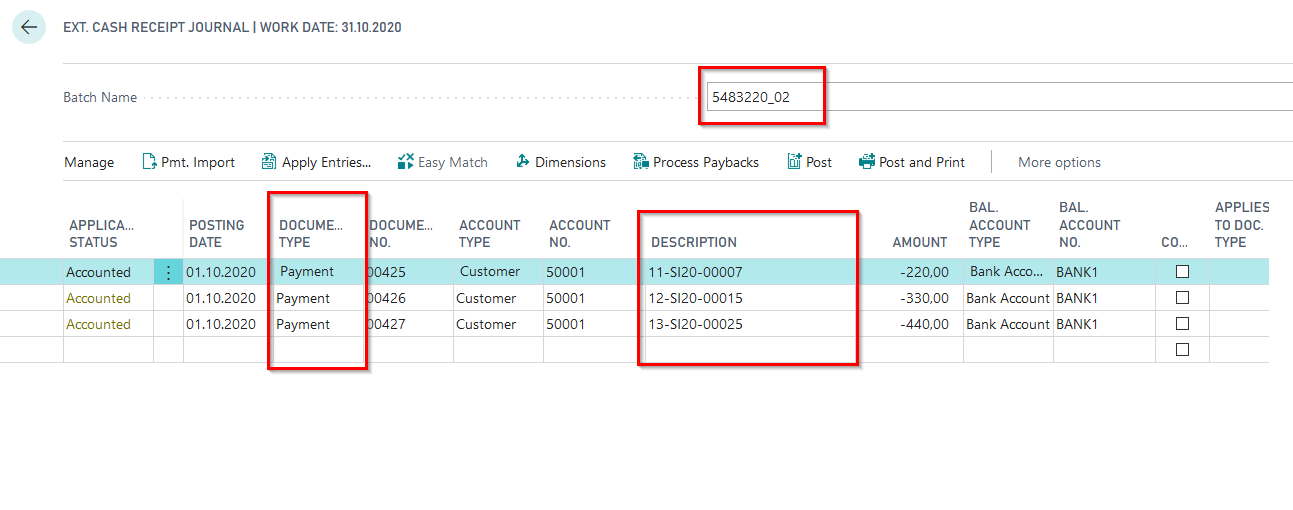Click Accounted status in third row
The height and width of the screenshot is (510, 1293).
[98, 324]
